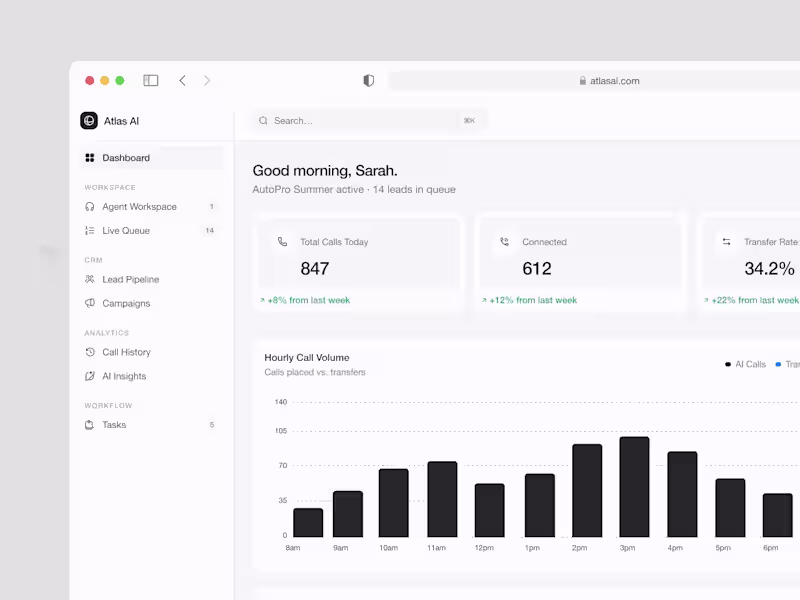
Task: Click the Search input field
Action: [x=369, y=121]
